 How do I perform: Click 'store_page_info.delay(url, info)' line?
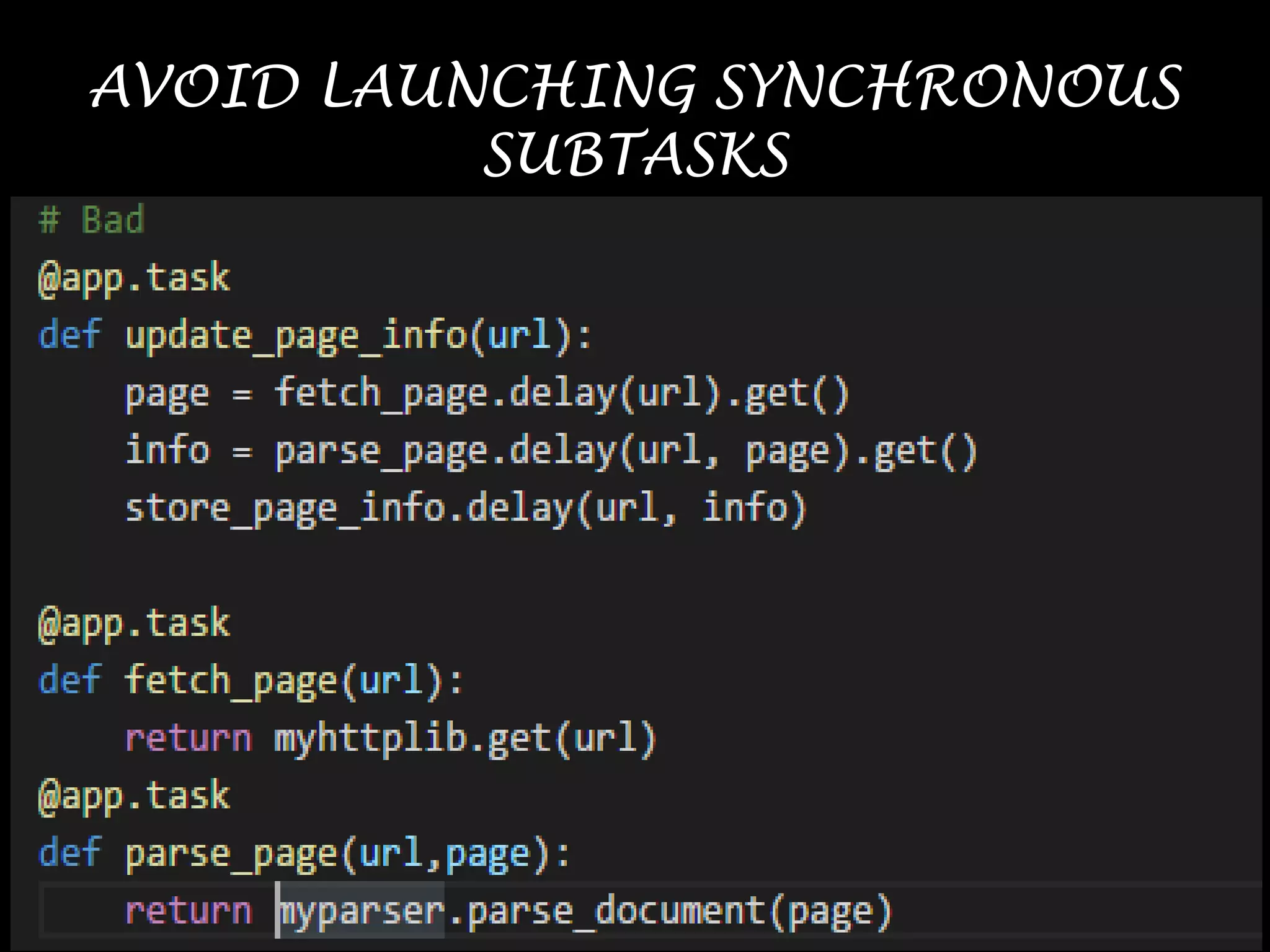tap(465, 509)
